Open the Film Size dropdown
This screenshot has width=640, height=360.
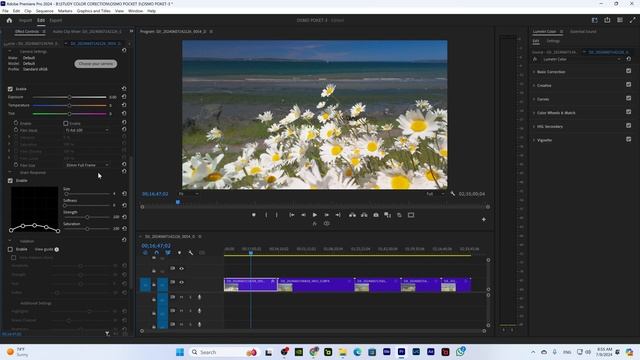tap(87, 165)
